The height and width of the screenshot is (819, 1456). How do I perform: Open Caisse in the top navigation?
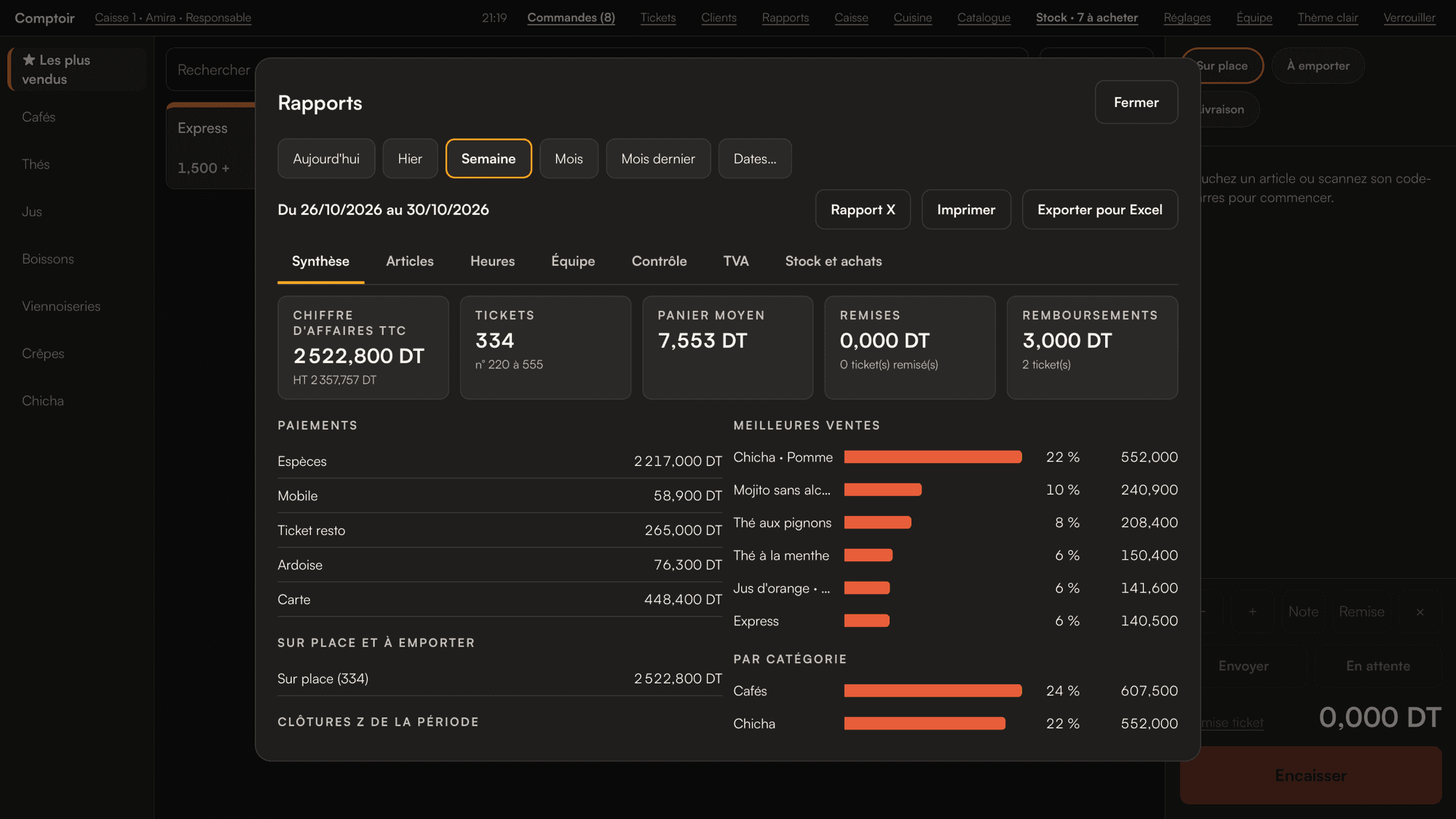[851, 17]
